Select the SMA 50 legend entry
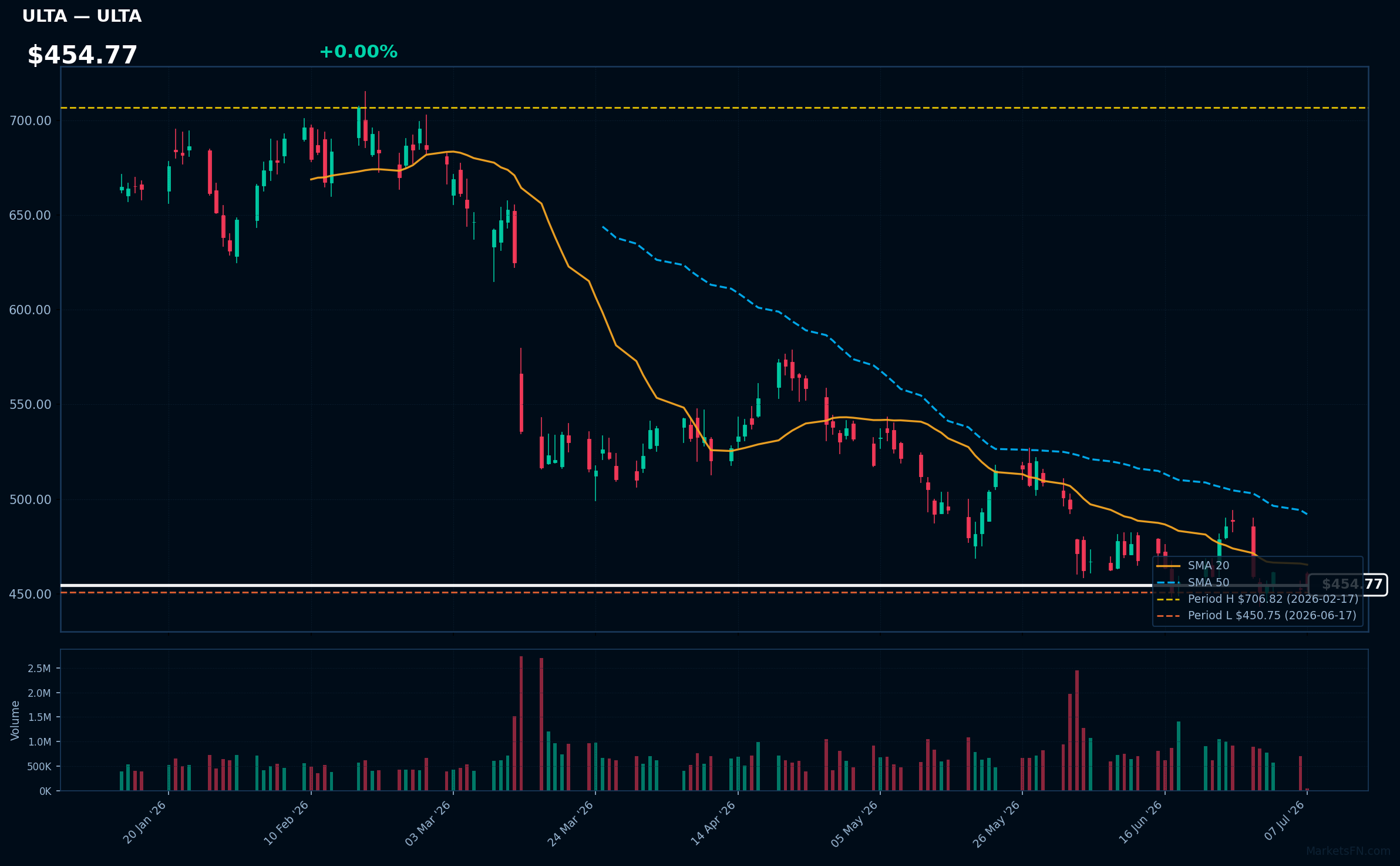Image resolution: width=1400 pixels, height=866 pixels. [x=1193, y=583]
